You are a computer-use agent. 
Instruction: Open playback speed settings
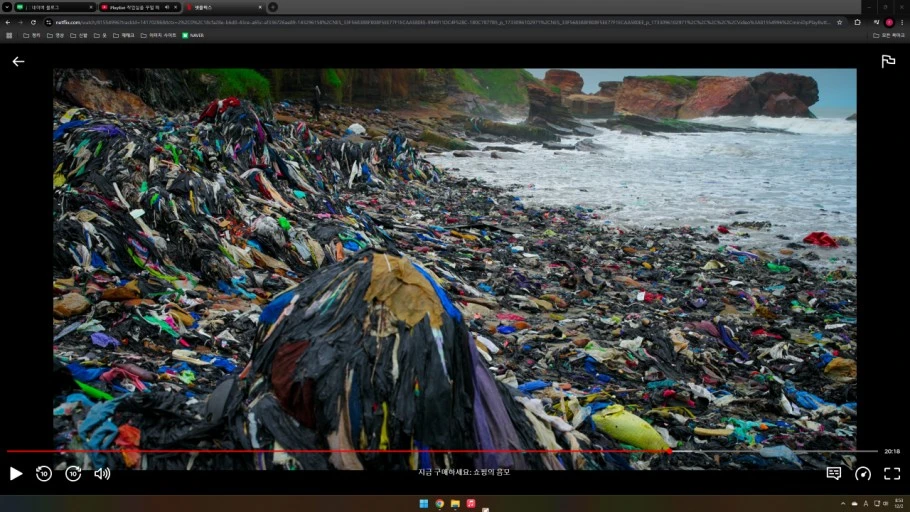pyautogui.click(x=862, y=474)
